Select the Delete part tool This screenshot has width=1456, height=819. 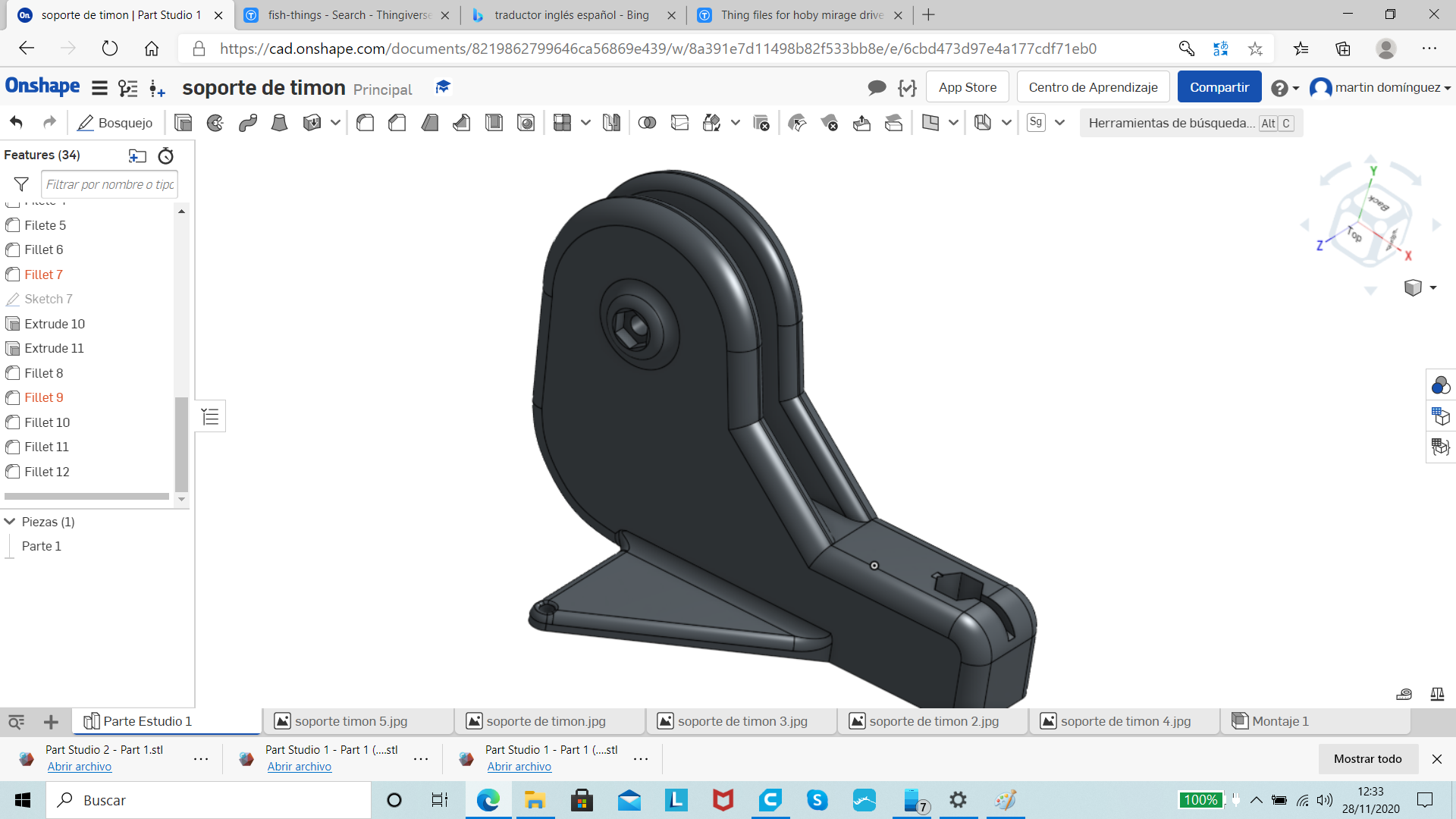[761, 123]
